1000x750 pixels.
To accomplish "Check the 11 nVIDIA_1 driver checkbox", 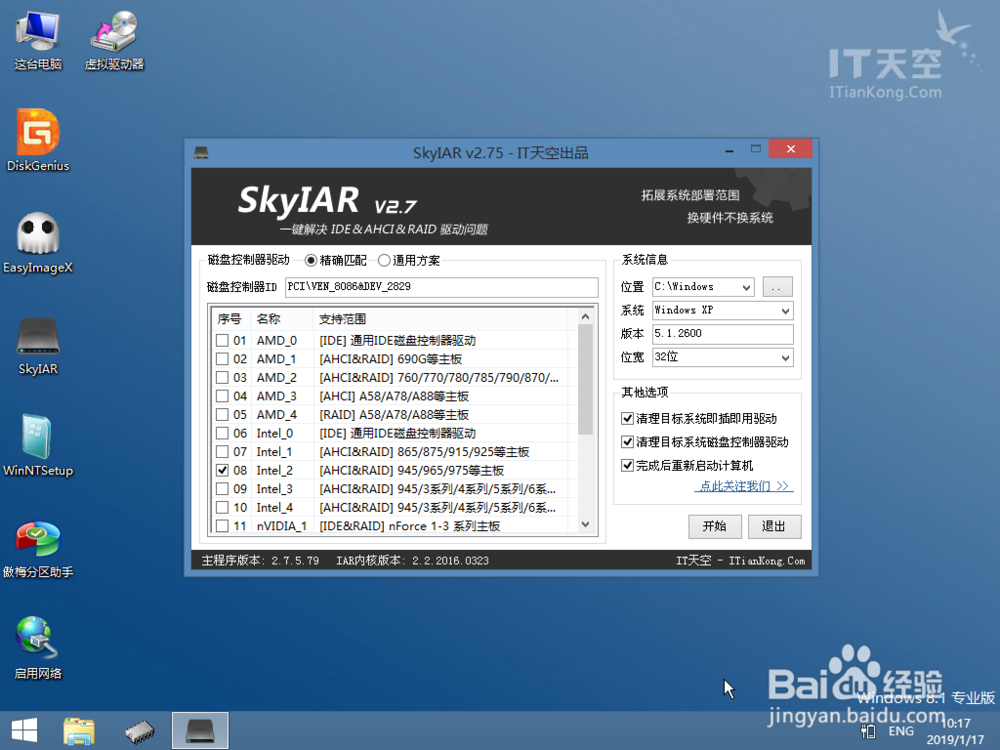I will 222,526.
